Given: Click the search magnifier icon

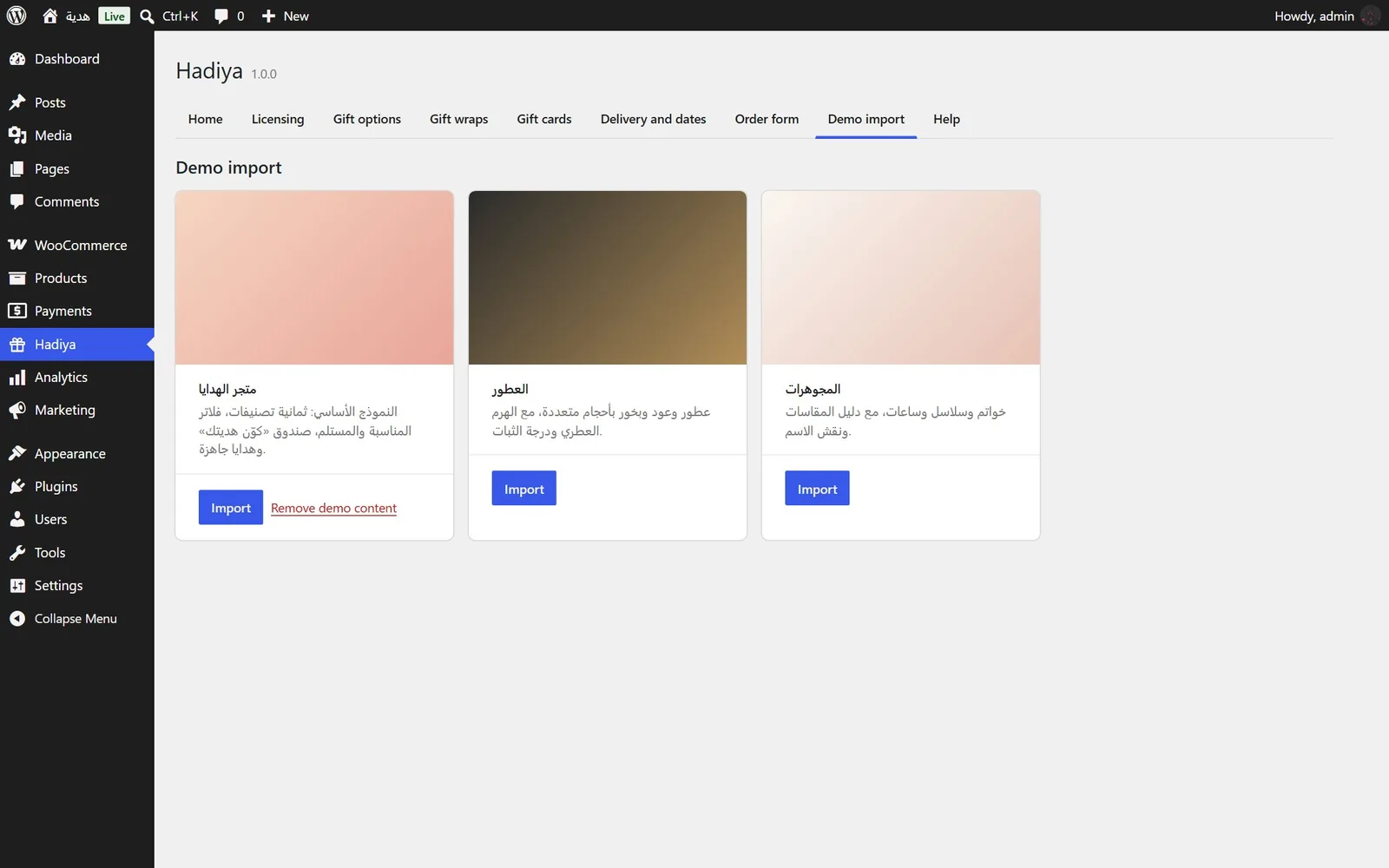Looking at the screenshot, I should [x=147, y=16].
